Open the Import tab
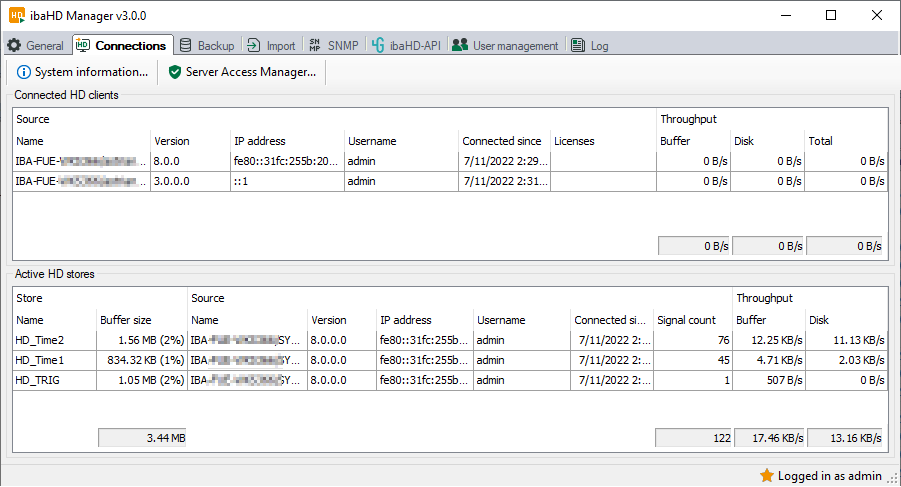 tap(271, 46)
